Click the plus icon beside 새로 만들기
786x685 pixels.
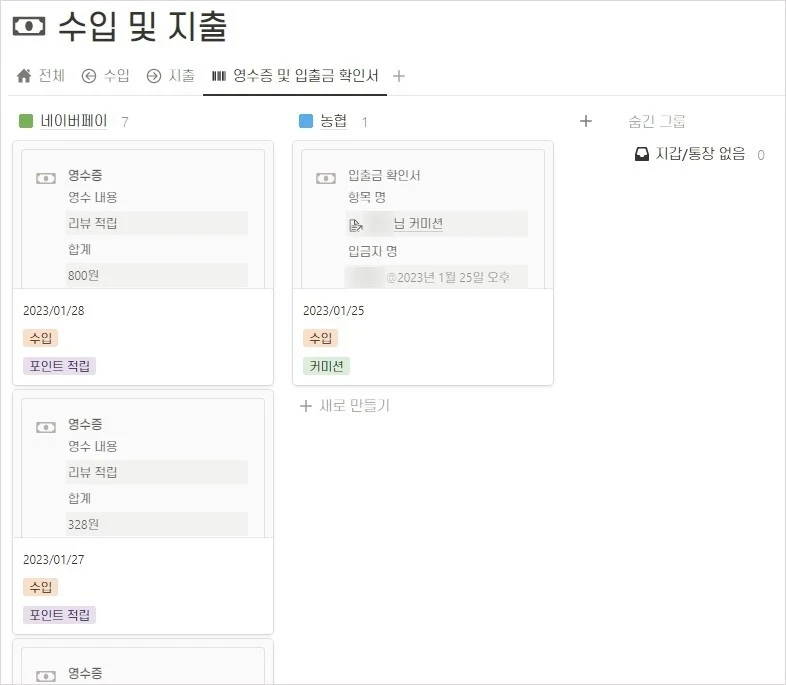pos(305,406)
